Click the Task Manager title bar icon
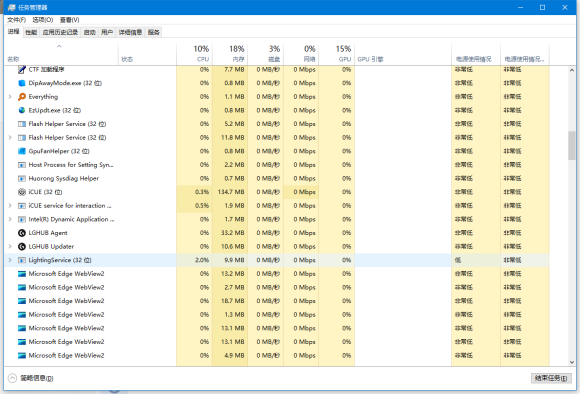Viewport: 580px width, 394px height. pos(11,7)
